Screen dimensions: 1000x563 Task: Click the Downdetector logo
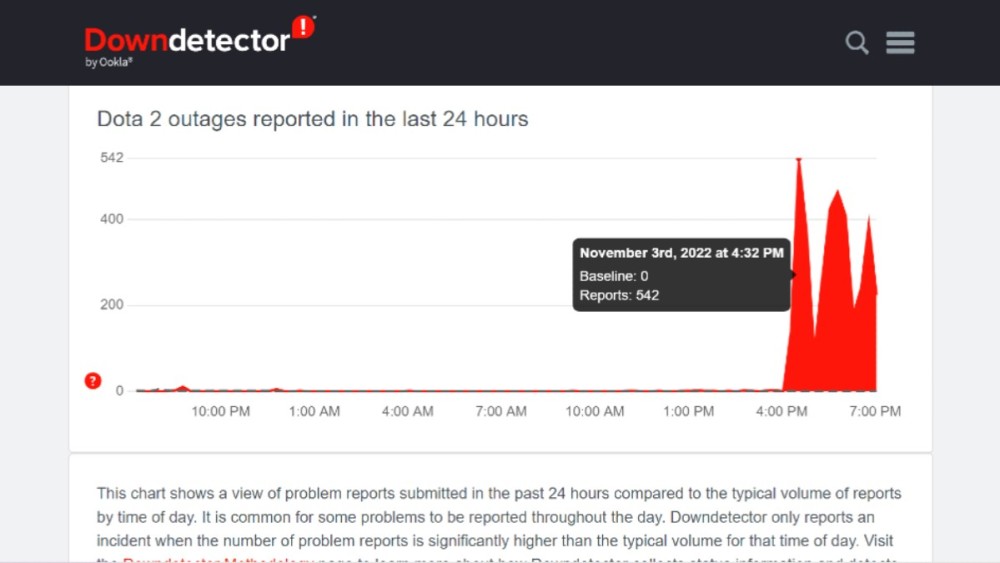(x=200, y=42)
